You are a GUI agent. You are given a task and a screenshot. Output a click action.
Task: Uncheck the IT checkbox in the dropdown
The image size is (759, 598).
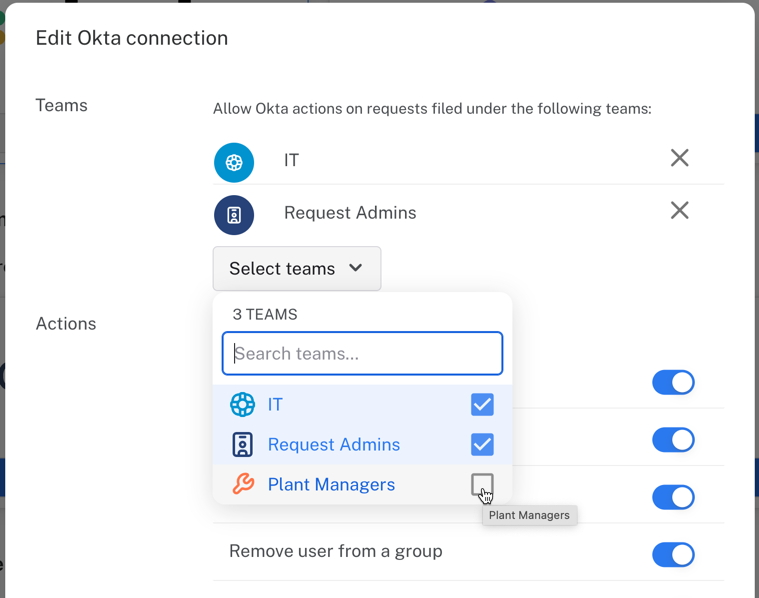pyautogui.click(x=482, y=404)
